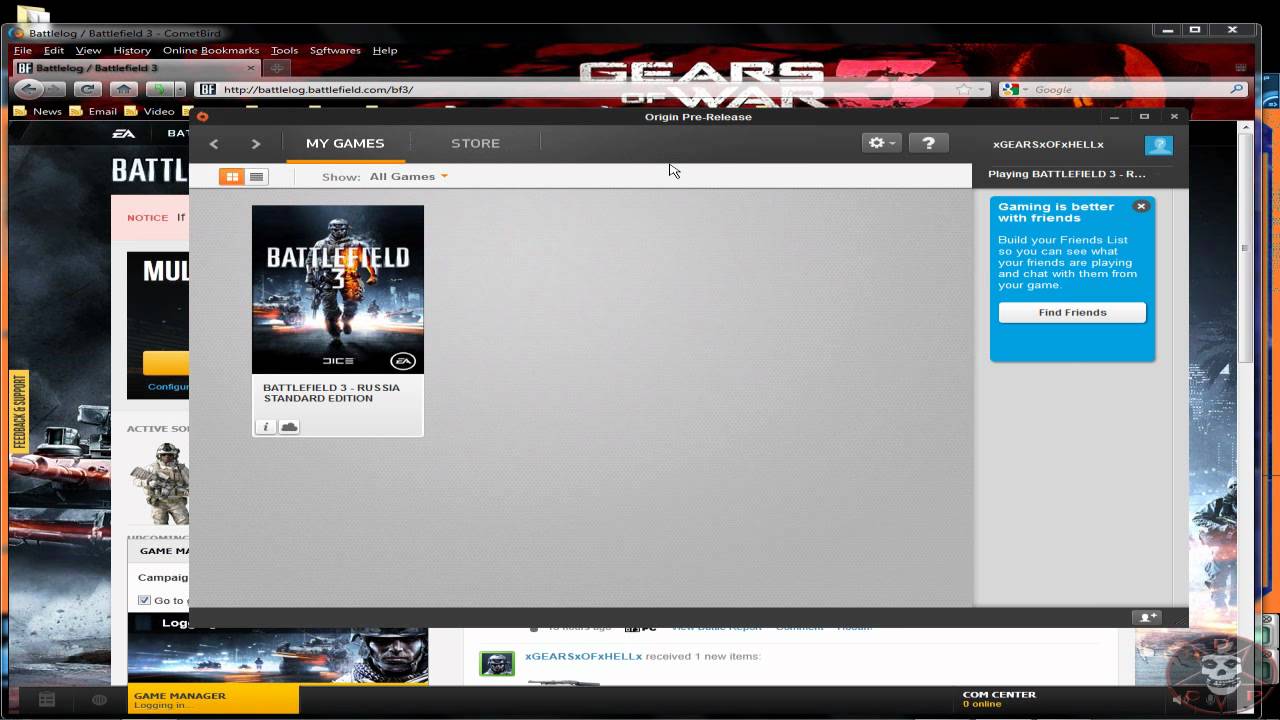Image resolution: width=1280 pixels, height=720 pixels.
Task: Switch Origin library to grid view
Action: tap(232, 177)
